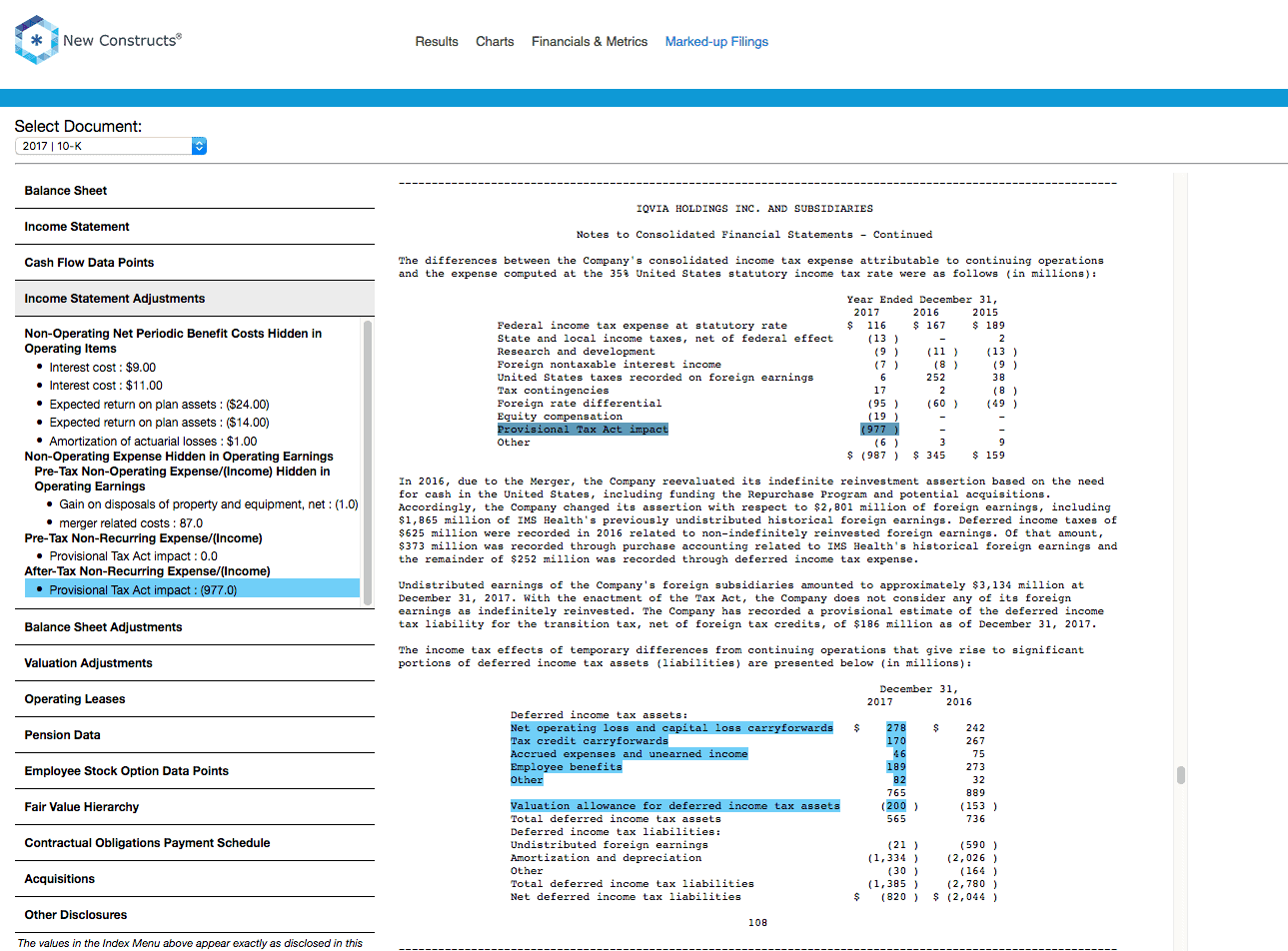Click IQVIA HOLDINGS INC. AND SUBSIDIARIES title

click(x=754, y=209)
